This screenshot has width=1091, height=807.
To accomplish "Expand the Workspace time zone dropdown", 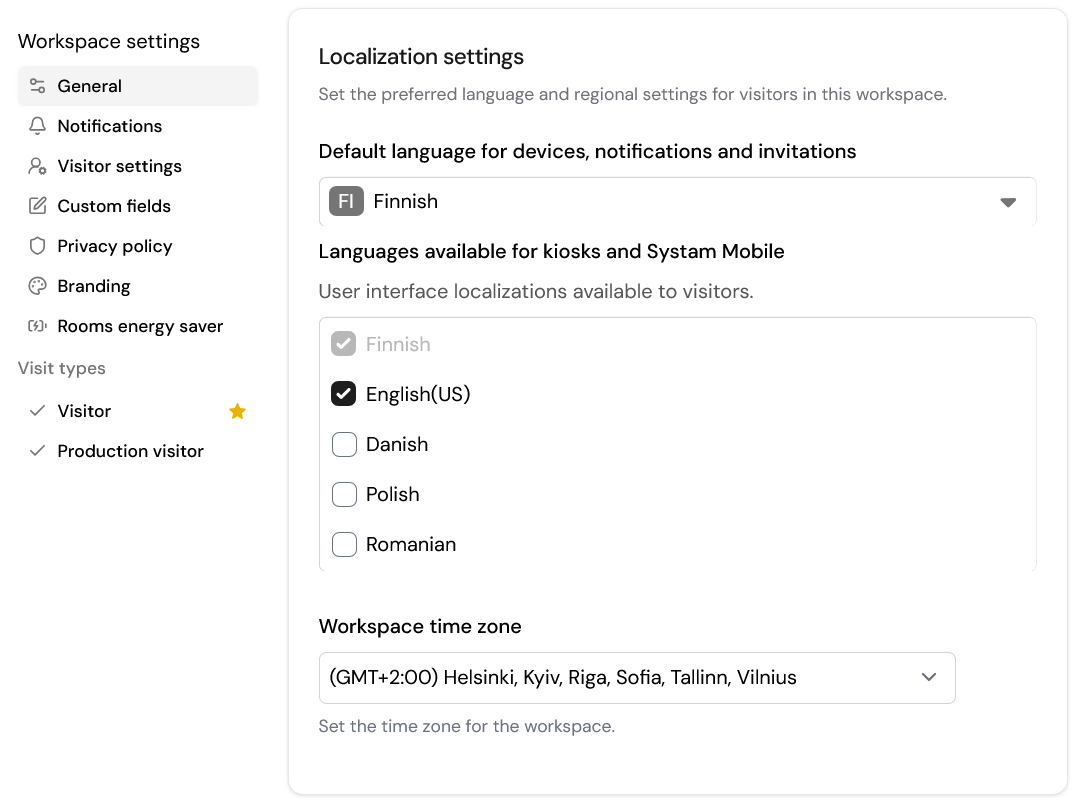I will [636, 678].
